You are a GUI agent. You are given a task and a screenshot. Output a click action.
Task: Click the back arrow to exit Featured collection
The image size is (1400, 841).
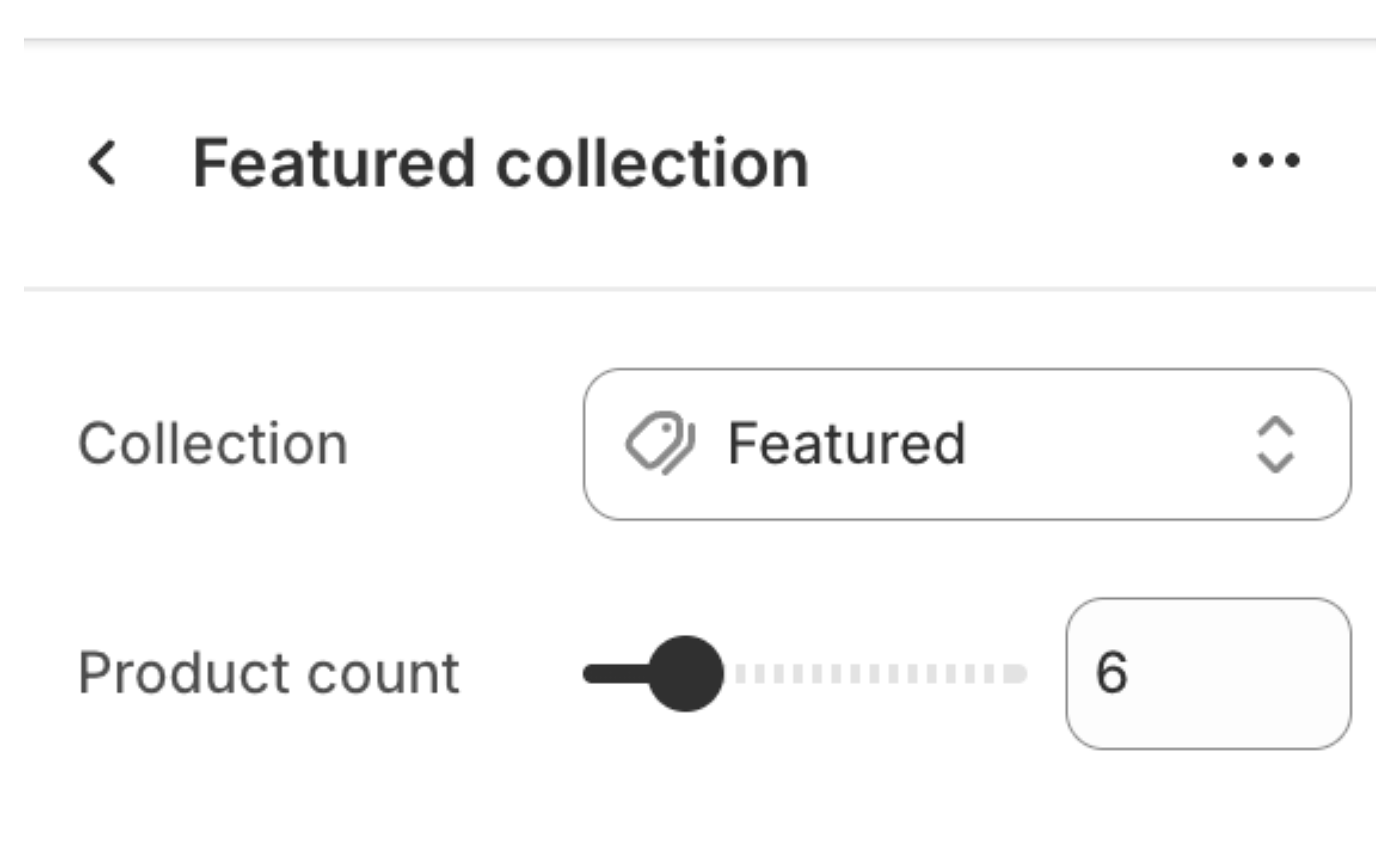pos(102,162)
